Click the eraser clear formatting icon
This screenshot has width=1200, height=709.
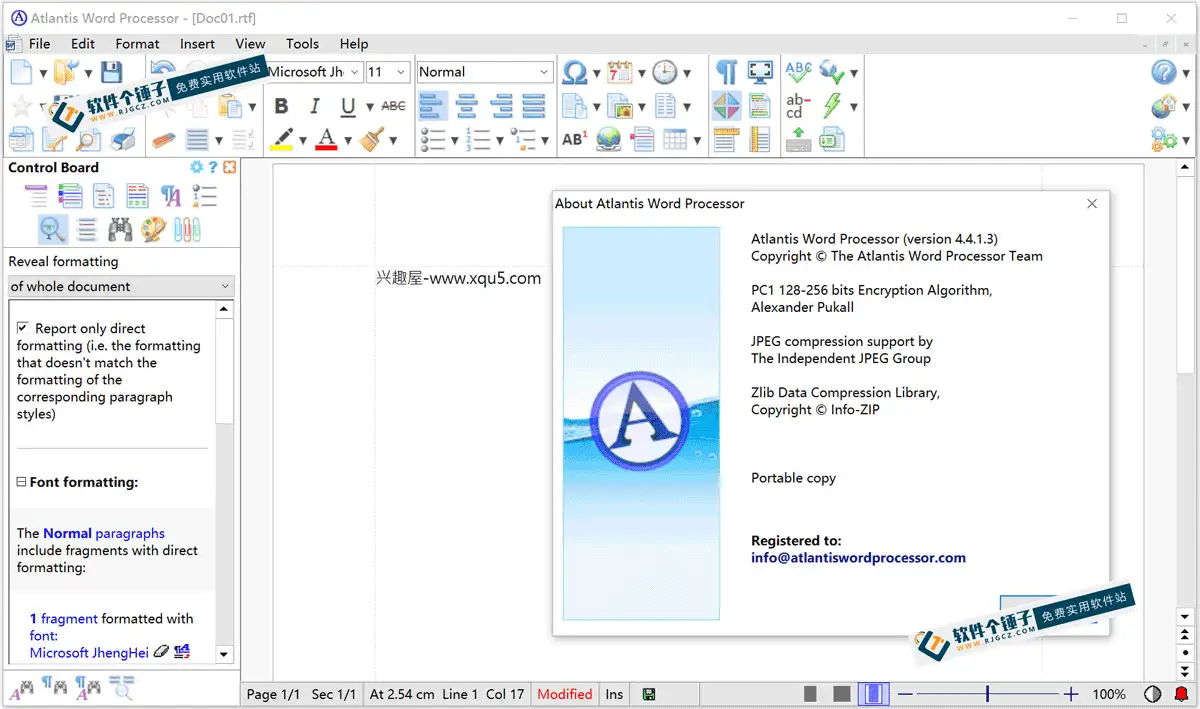(x=163, y=140)
